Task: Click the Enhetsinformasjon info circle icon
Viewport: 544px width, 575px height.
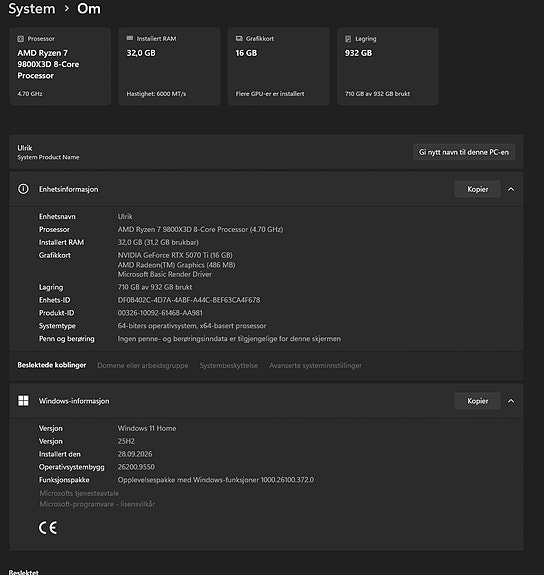Action: pos(23,189)
